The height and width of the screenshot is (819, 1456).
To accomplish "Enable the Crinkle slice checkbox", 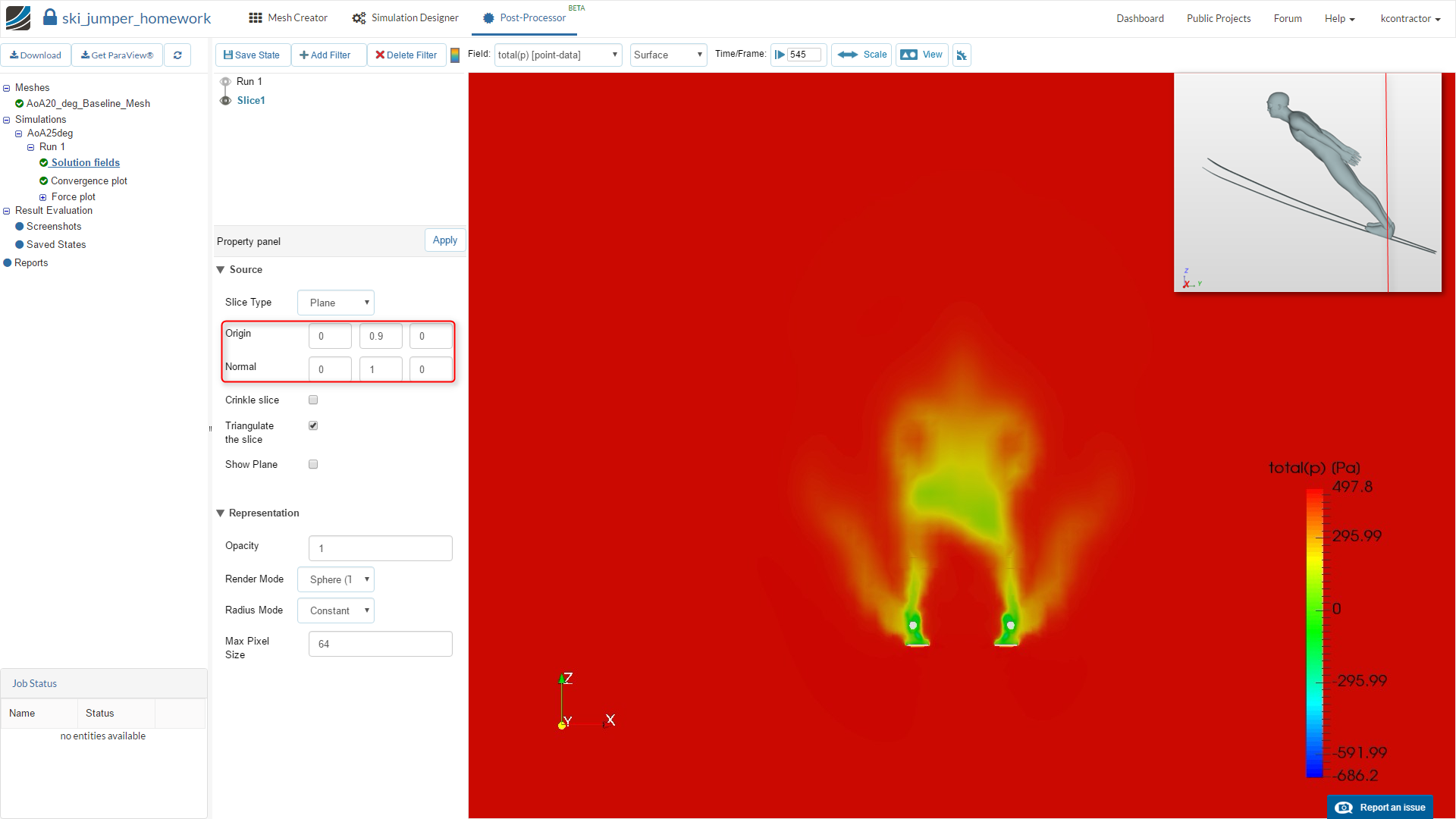I will [313, 400].
